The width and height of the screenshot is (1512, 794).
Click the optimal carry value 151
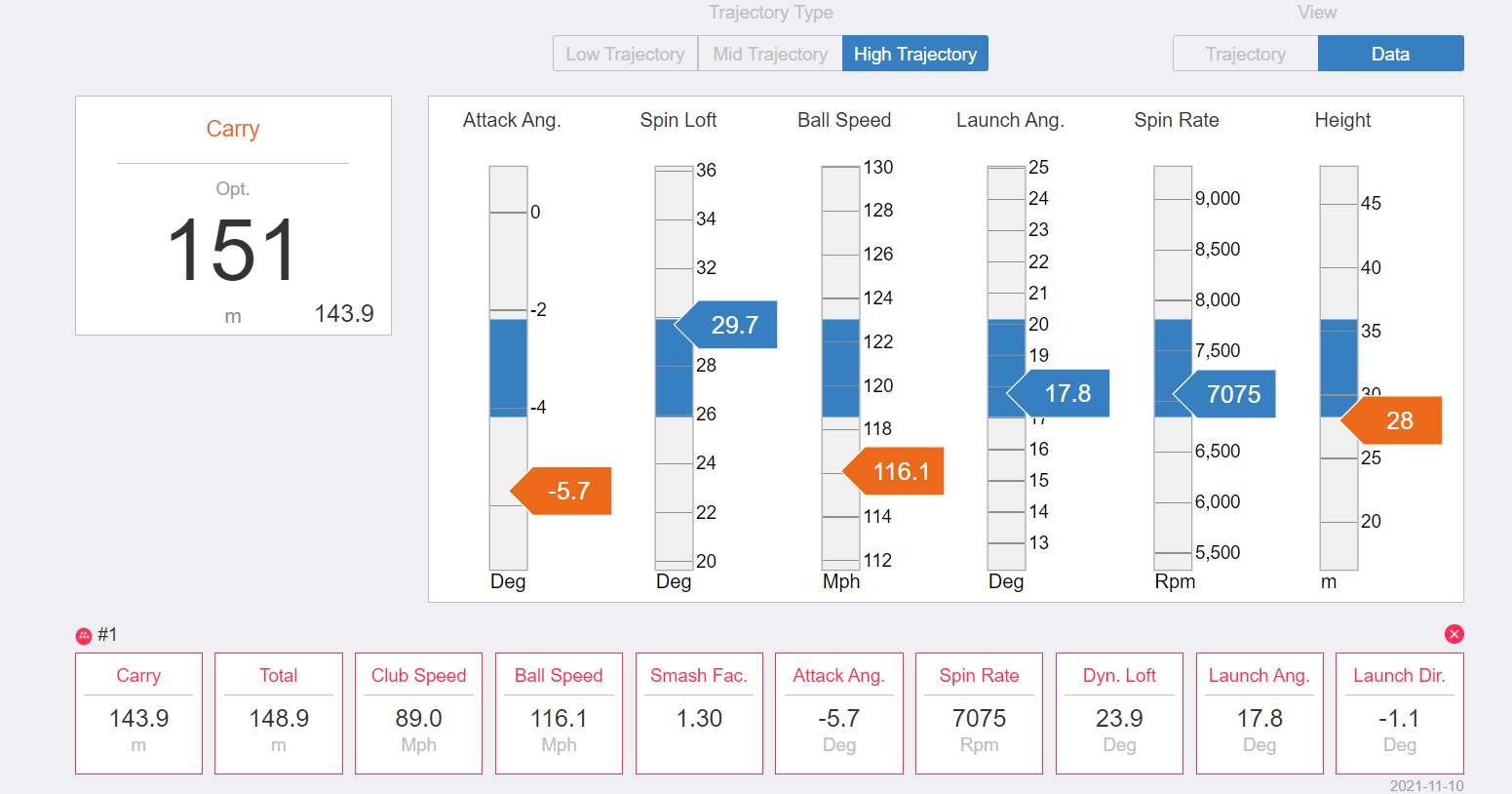coord(232,251)
